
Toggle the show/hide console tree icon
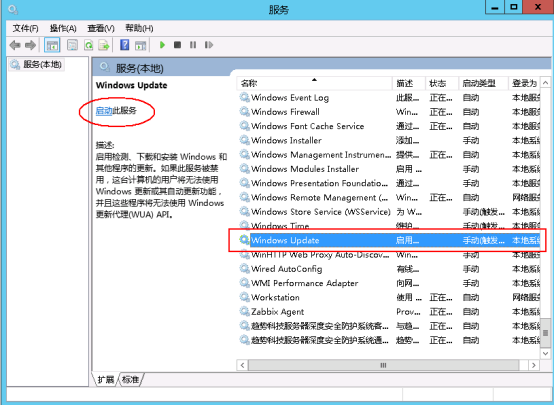tap(52, 45)
